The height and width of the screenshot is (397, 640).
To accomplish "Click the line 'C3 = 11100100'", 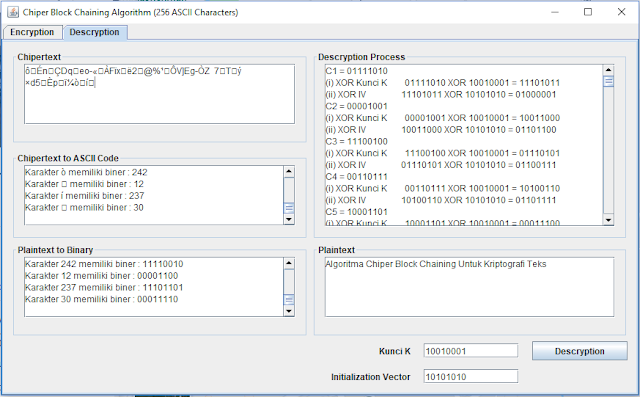I will [x=356, y=142].
